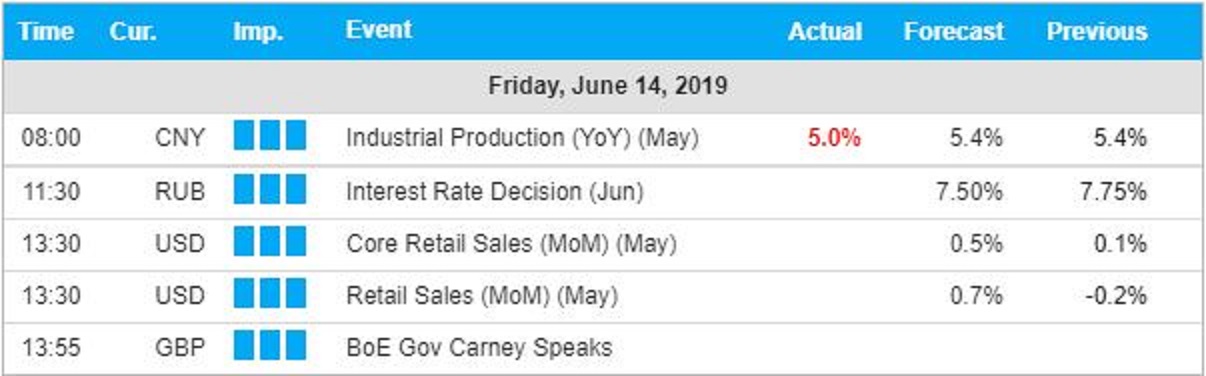Click the importance icon on GBP row
The width and height of the screenshot is (1206, 376).
tap(270, 347)
